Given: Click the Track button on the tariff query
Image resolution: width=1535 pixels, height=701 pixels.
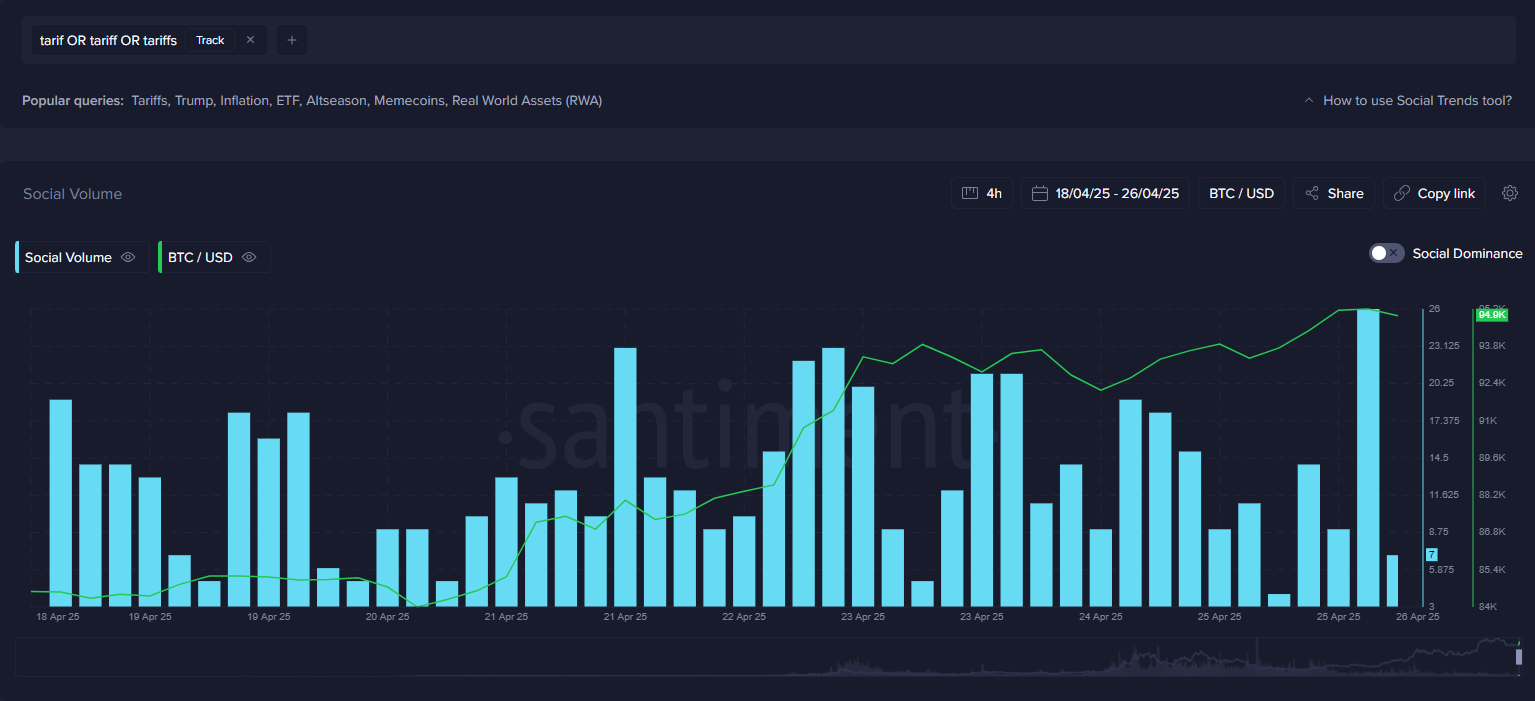Looking at the screenshot, I should pos(209,40).
